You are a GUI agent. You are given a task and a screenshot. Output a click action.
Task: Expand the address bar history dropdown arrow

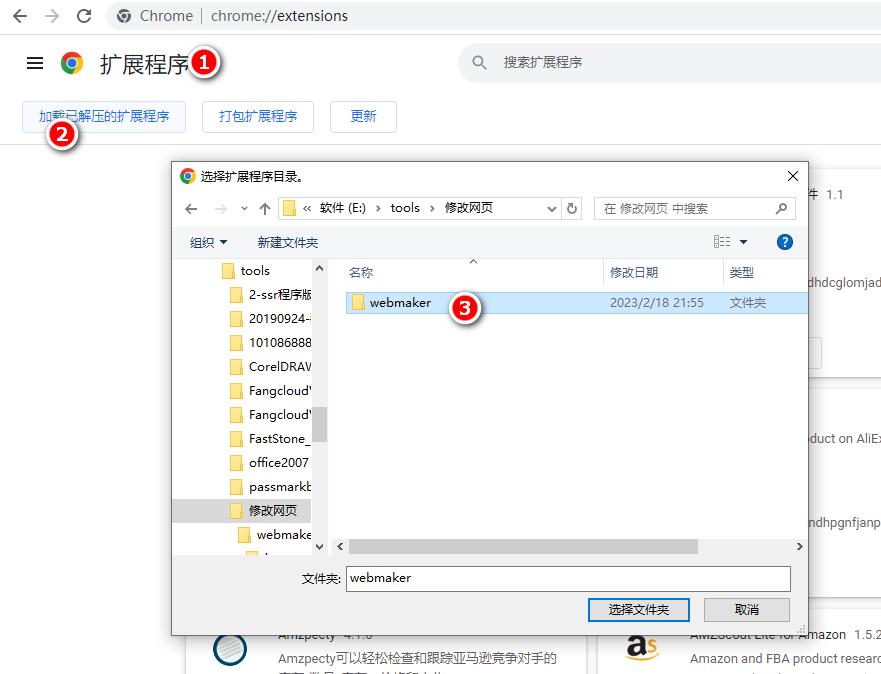coord(553,208)
